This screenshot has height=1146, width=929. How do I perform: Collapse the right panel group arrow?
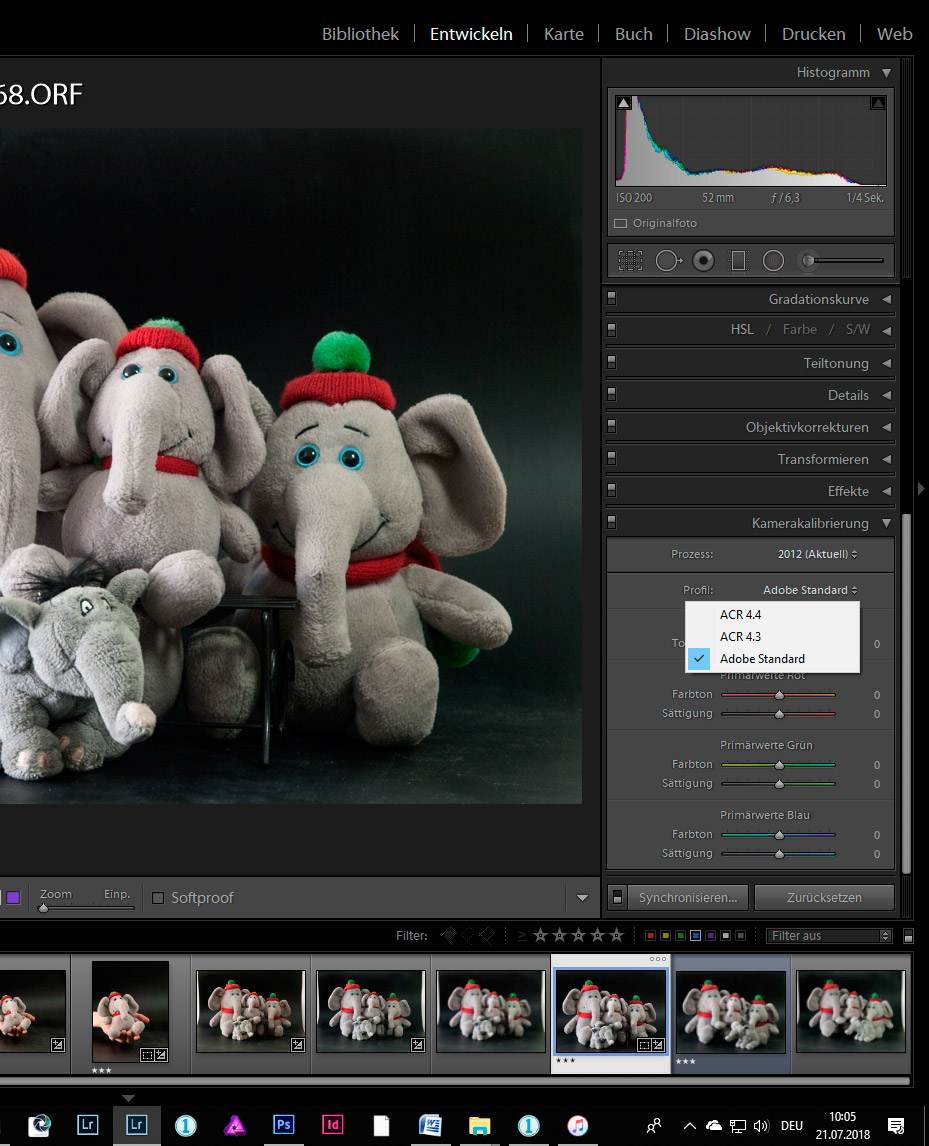[921, 489]
